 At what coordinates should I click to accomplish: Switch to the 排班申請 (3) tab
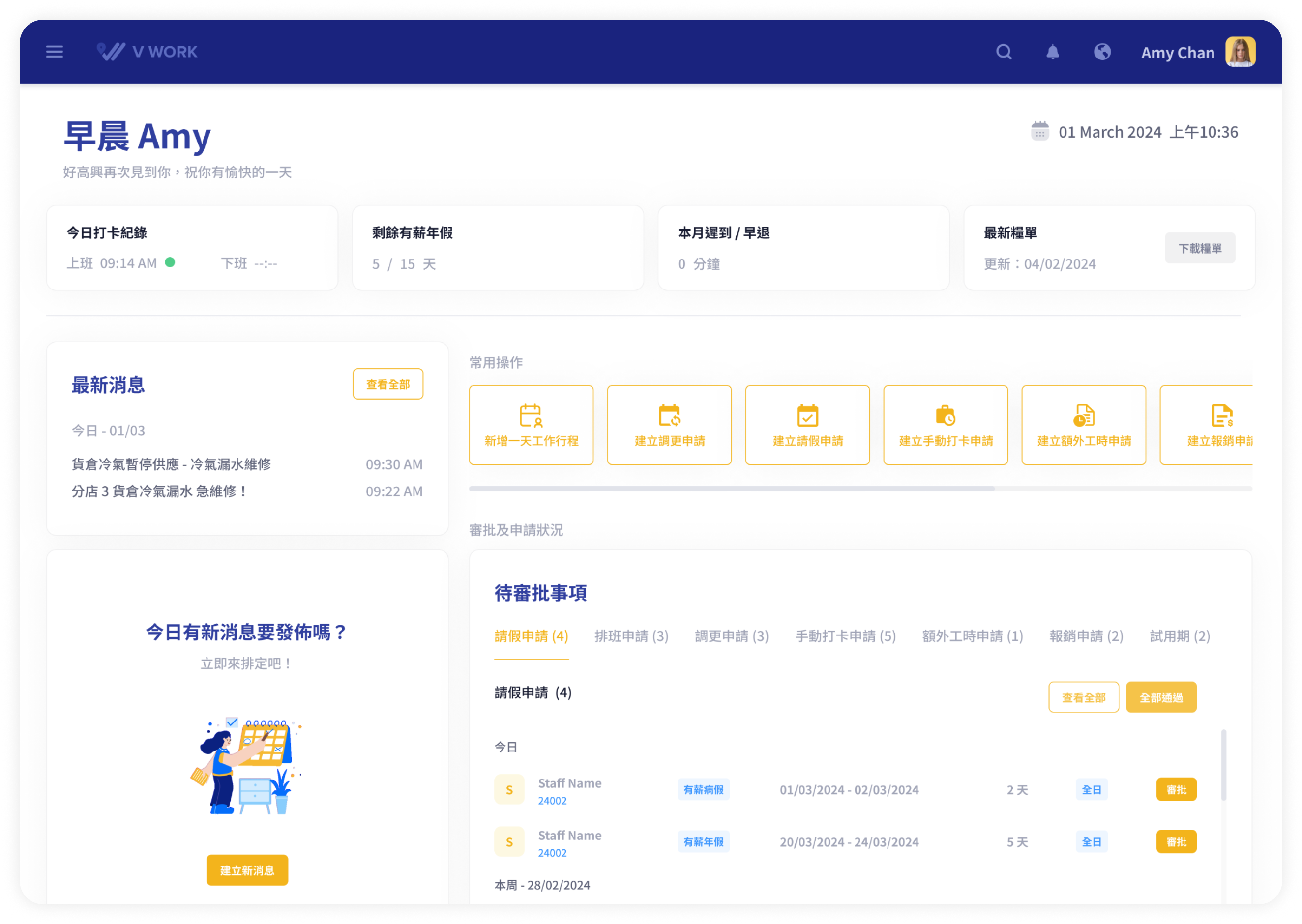pyautogui.click(x=631, y=636)
